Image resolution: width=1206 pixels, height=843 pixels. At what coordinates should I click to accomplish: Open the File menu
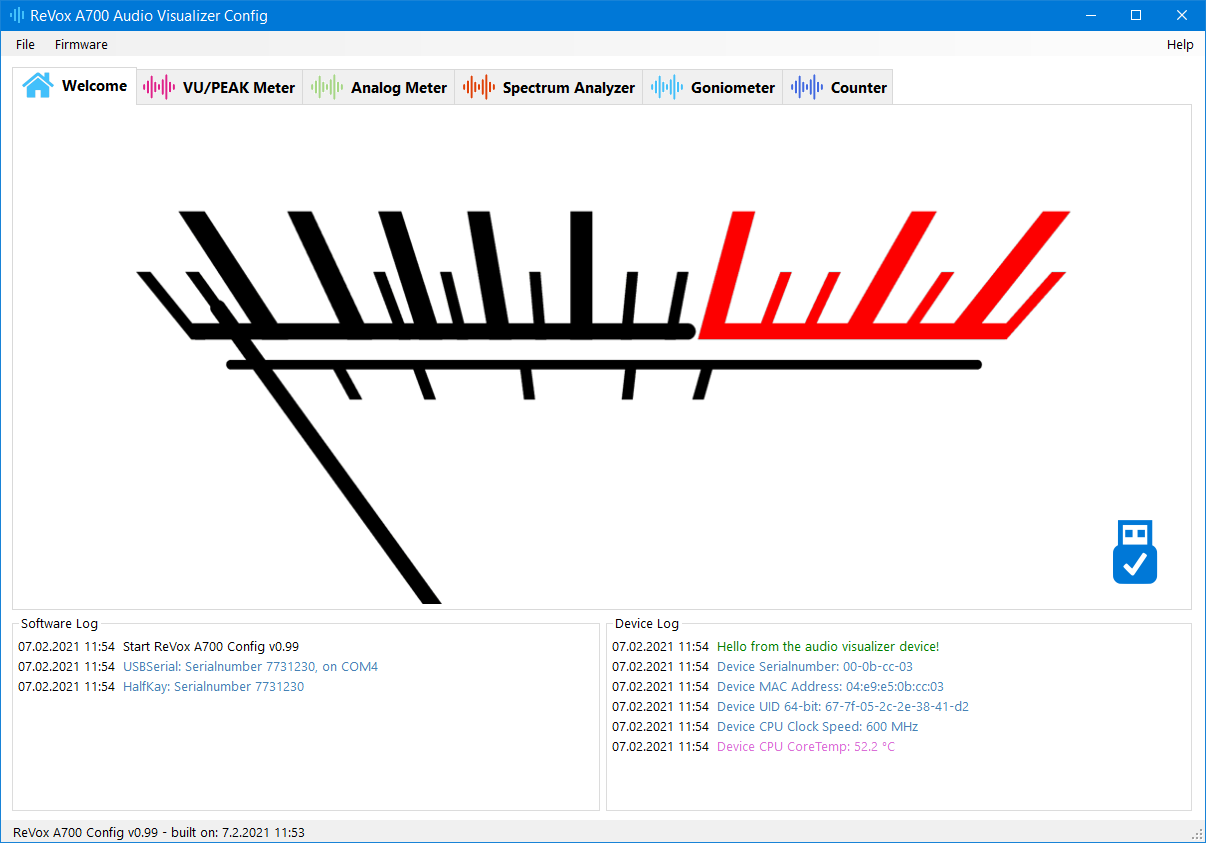point(25,44)
